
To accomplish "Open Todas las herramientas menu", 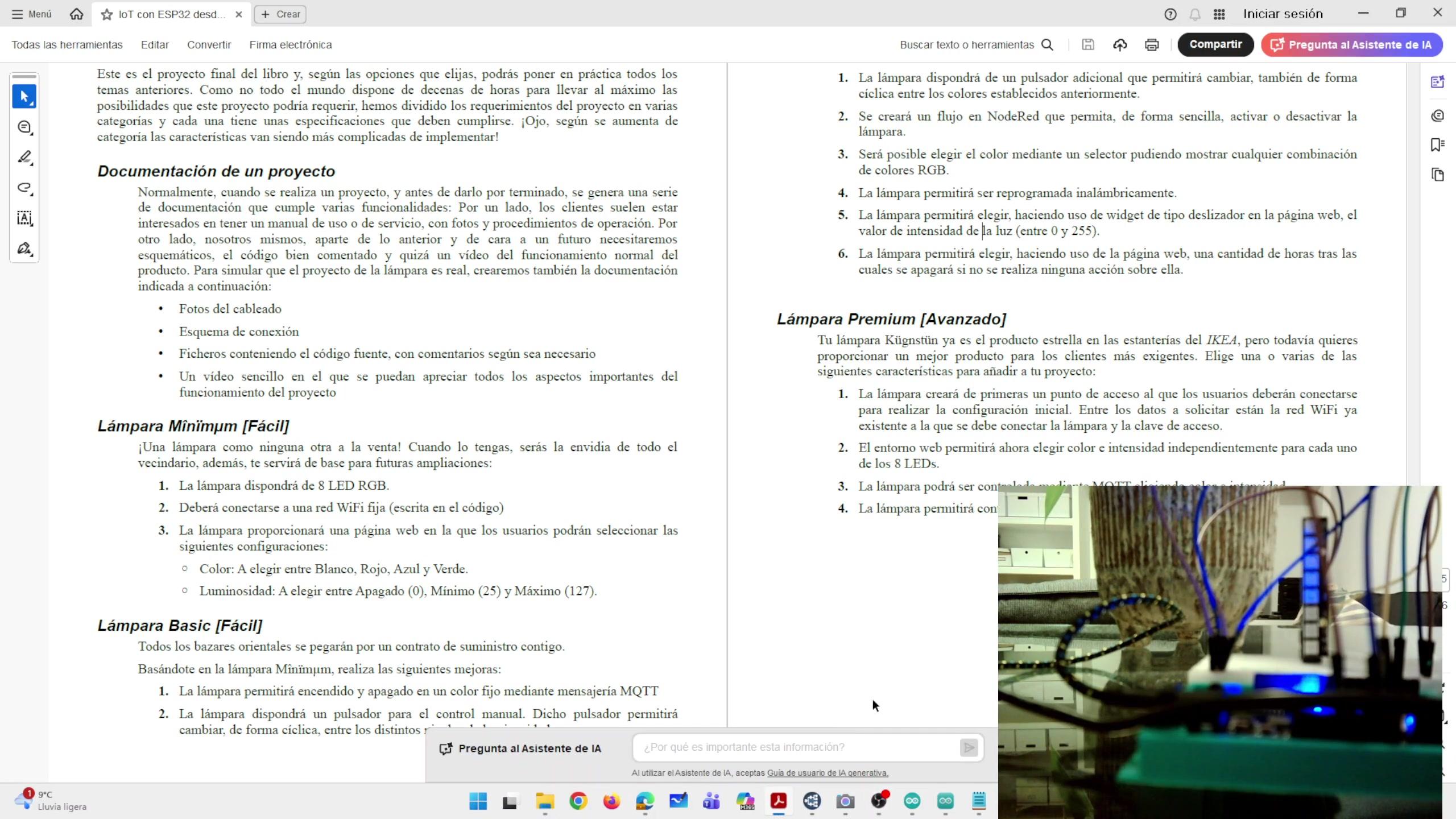I will [67, 45].
